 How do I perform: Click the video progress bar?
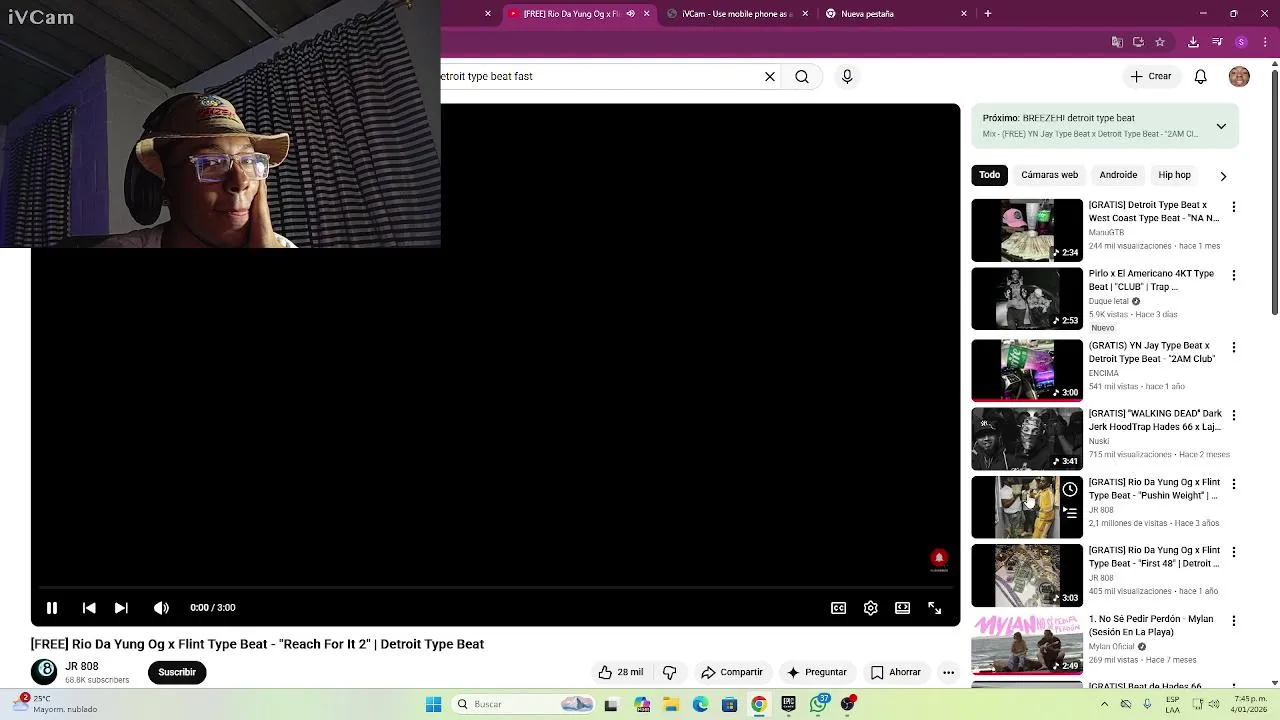click(495, 587)
